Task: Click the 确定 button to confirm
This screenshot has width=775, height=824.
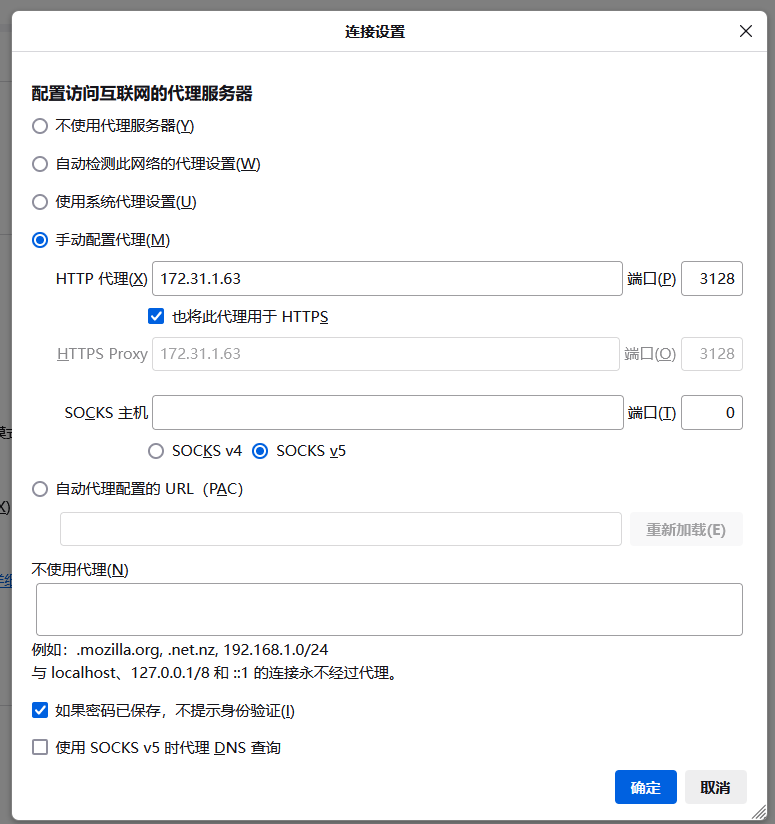Action: (645, 787)
